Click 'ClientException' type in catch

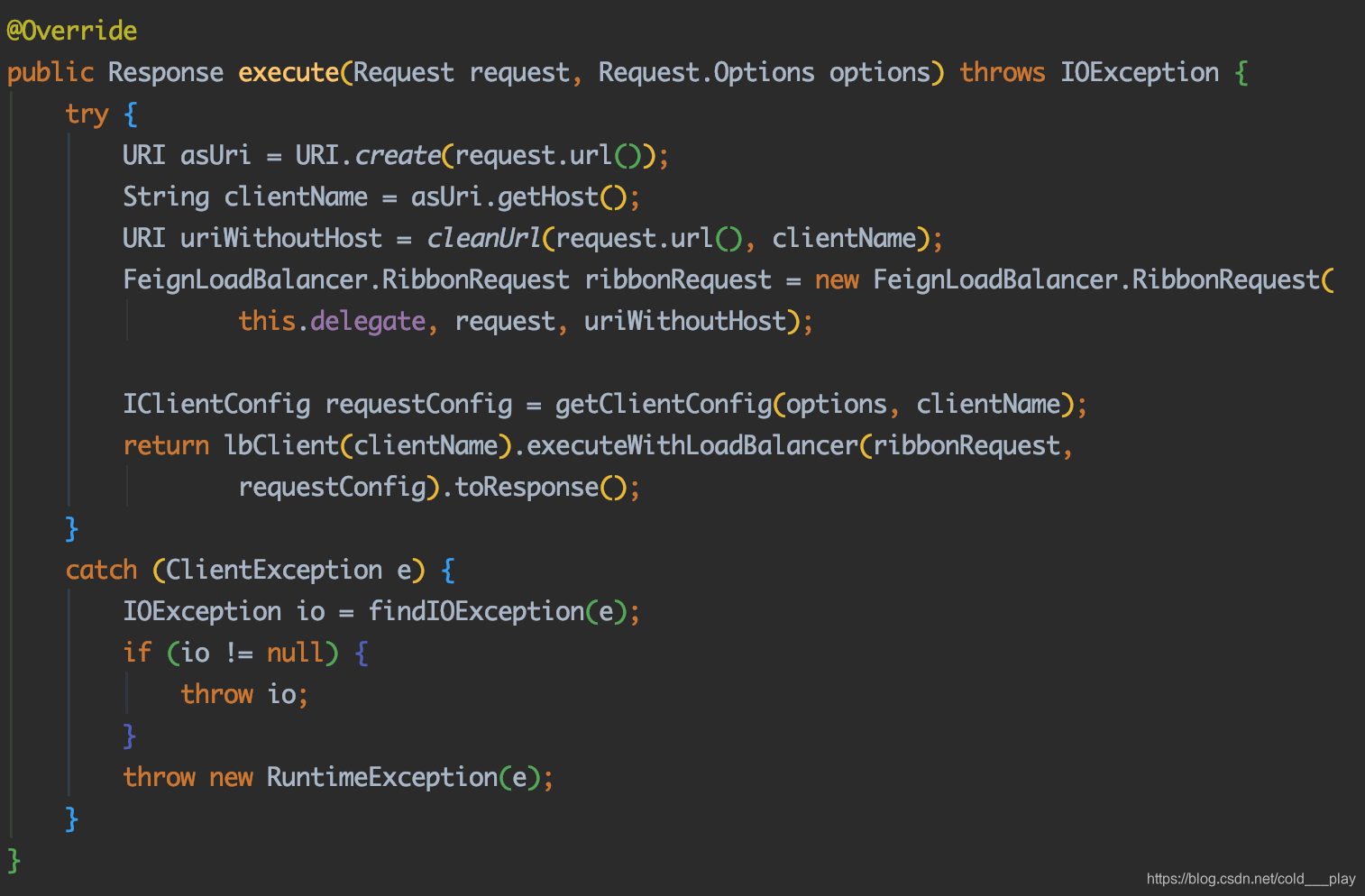[274, 571]
